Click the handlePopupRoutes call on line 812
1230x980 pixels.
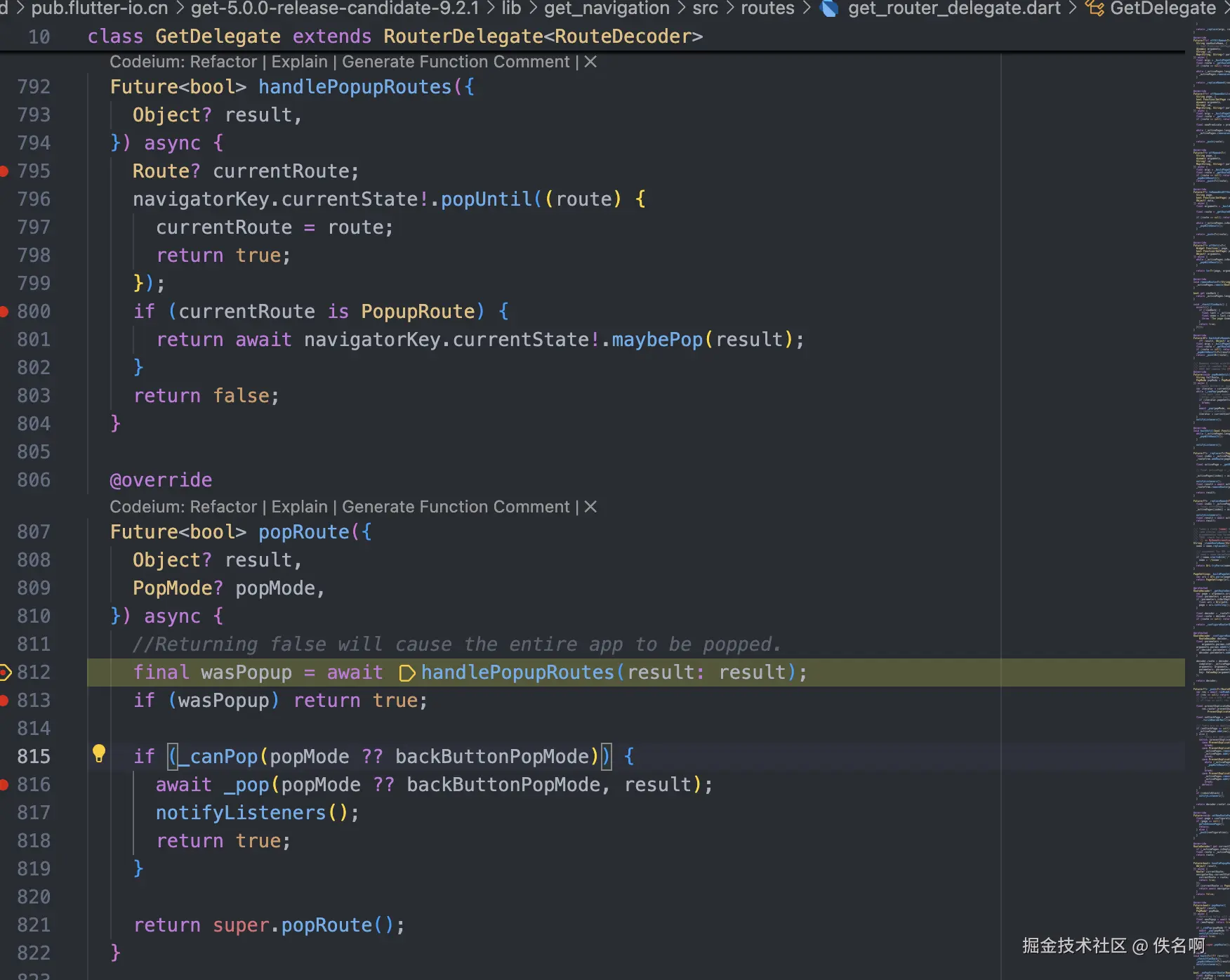(518, 673)
